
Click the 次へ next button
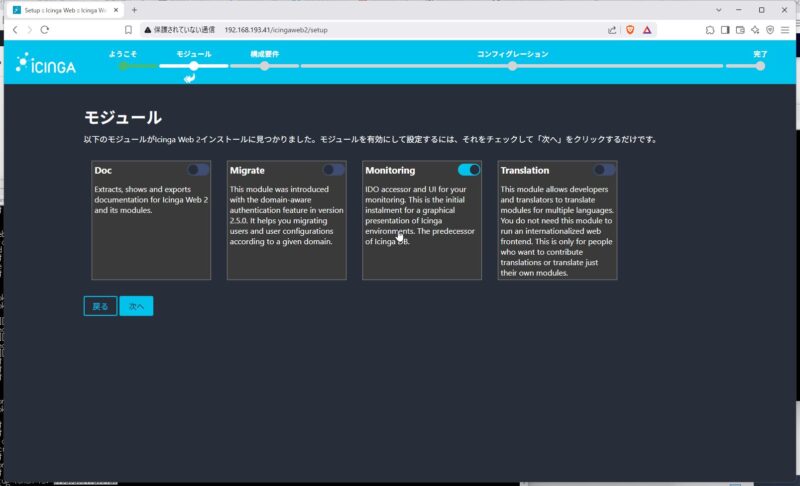[x=136, y=306]
